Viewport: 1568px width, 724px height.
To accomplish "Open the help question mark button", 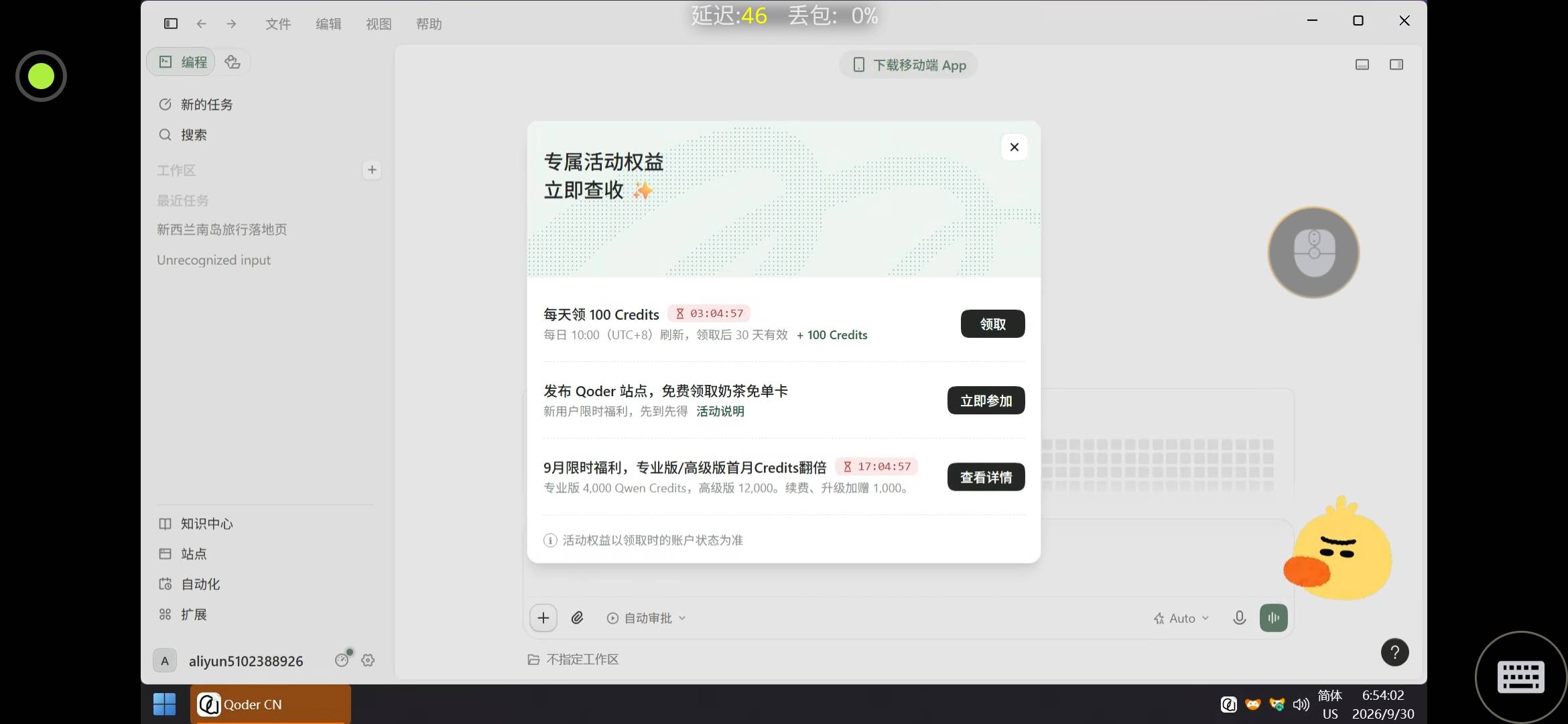I will pos(1395,652).
